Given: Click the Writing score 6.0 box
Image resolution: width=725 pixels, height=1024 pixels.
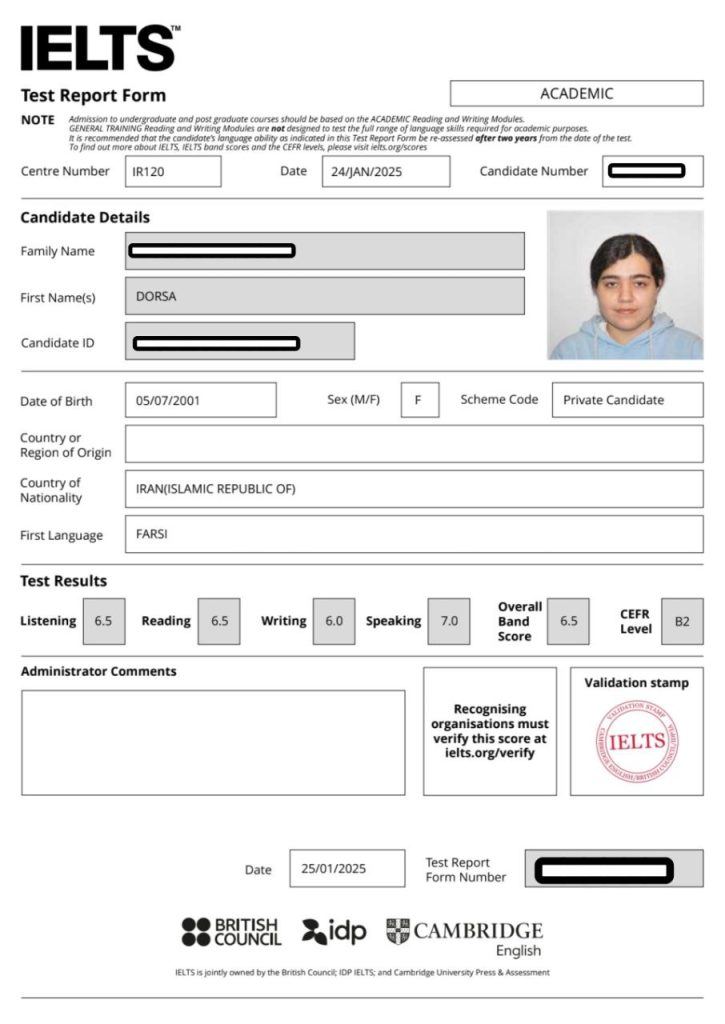Looking at the screenshot, I should coord(334,621).
